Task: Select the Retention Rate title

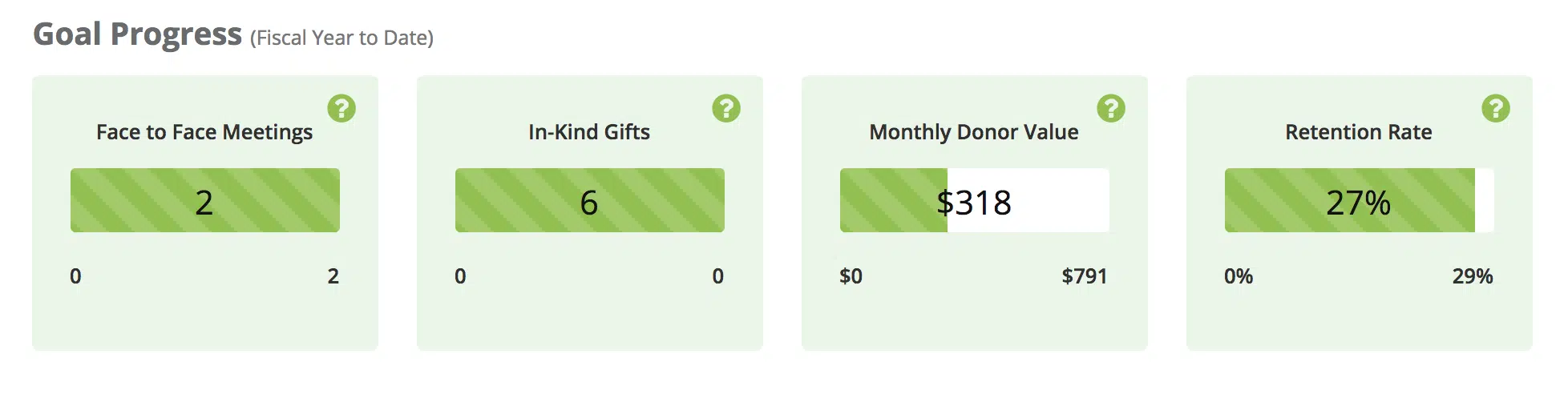Action: [1359, 132]
